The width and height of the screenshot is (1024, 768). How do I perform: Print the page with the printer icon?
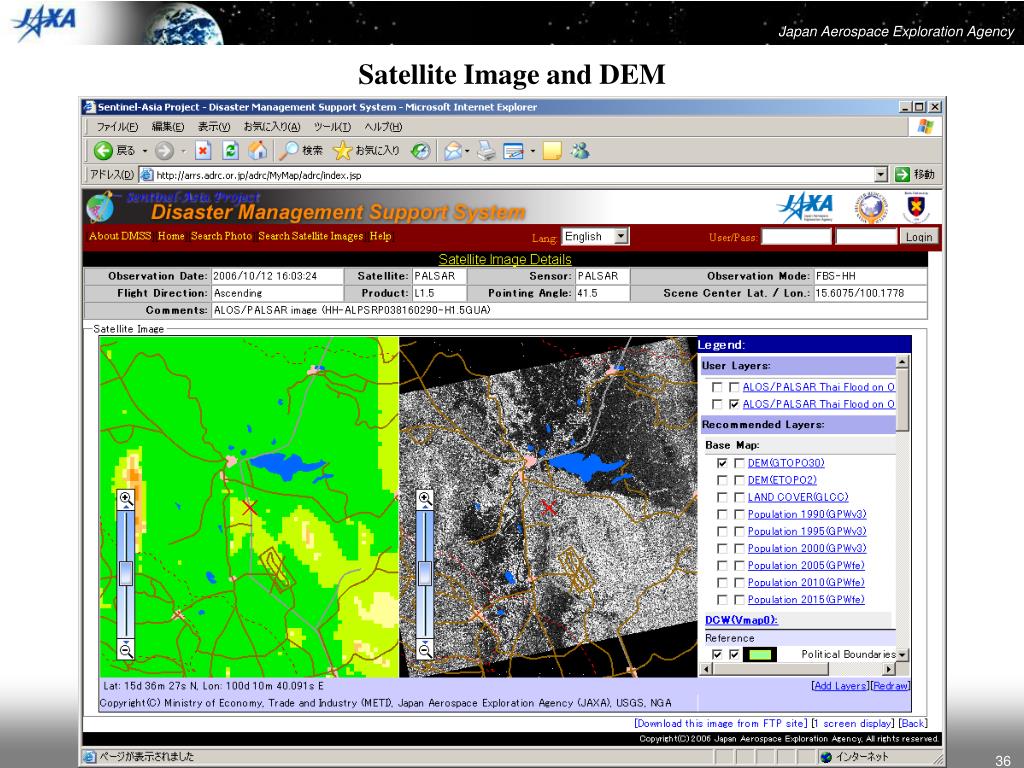(486, 151)
